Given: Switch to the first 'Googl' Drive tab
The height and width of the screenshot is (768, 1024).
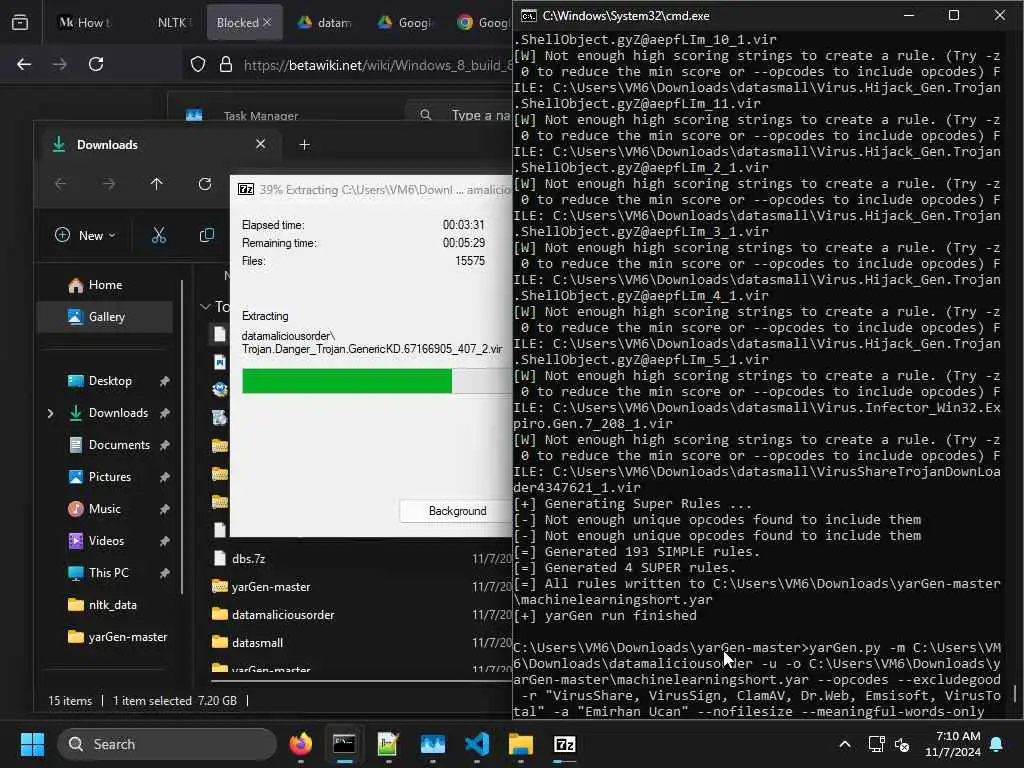Looking at the screenshot, I should click(405, 22).
